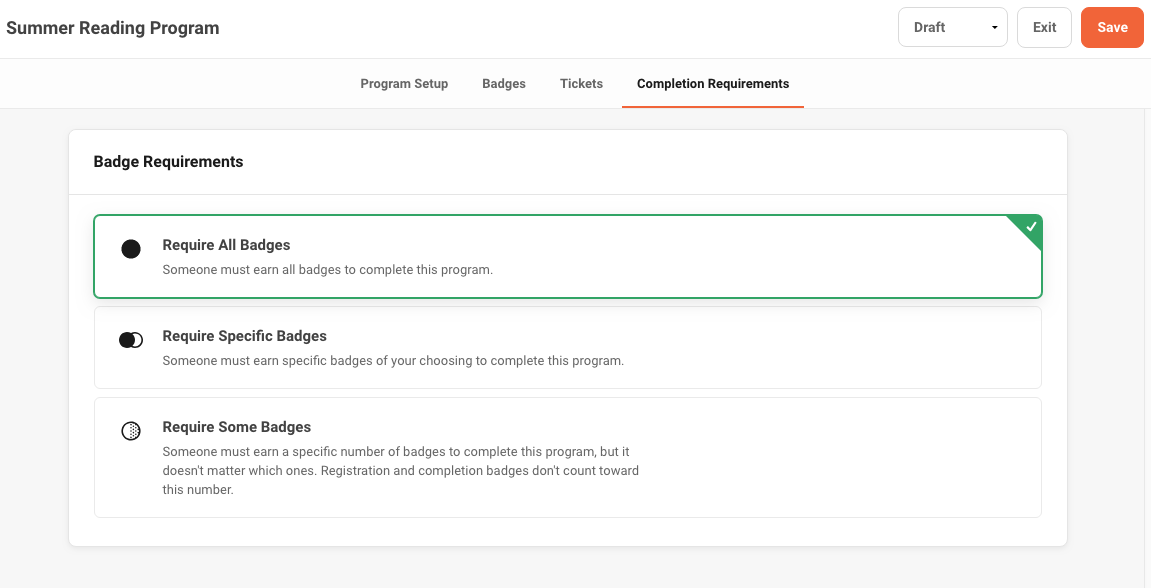Viewport: 1151px width, 588px height.
Task: Click the Badge Requirements section heading
Action: [x=168, y=161]
